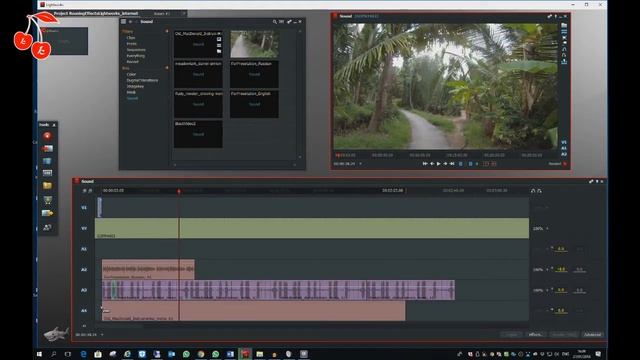Collapse the Bins section in browser

pos(167,68)
